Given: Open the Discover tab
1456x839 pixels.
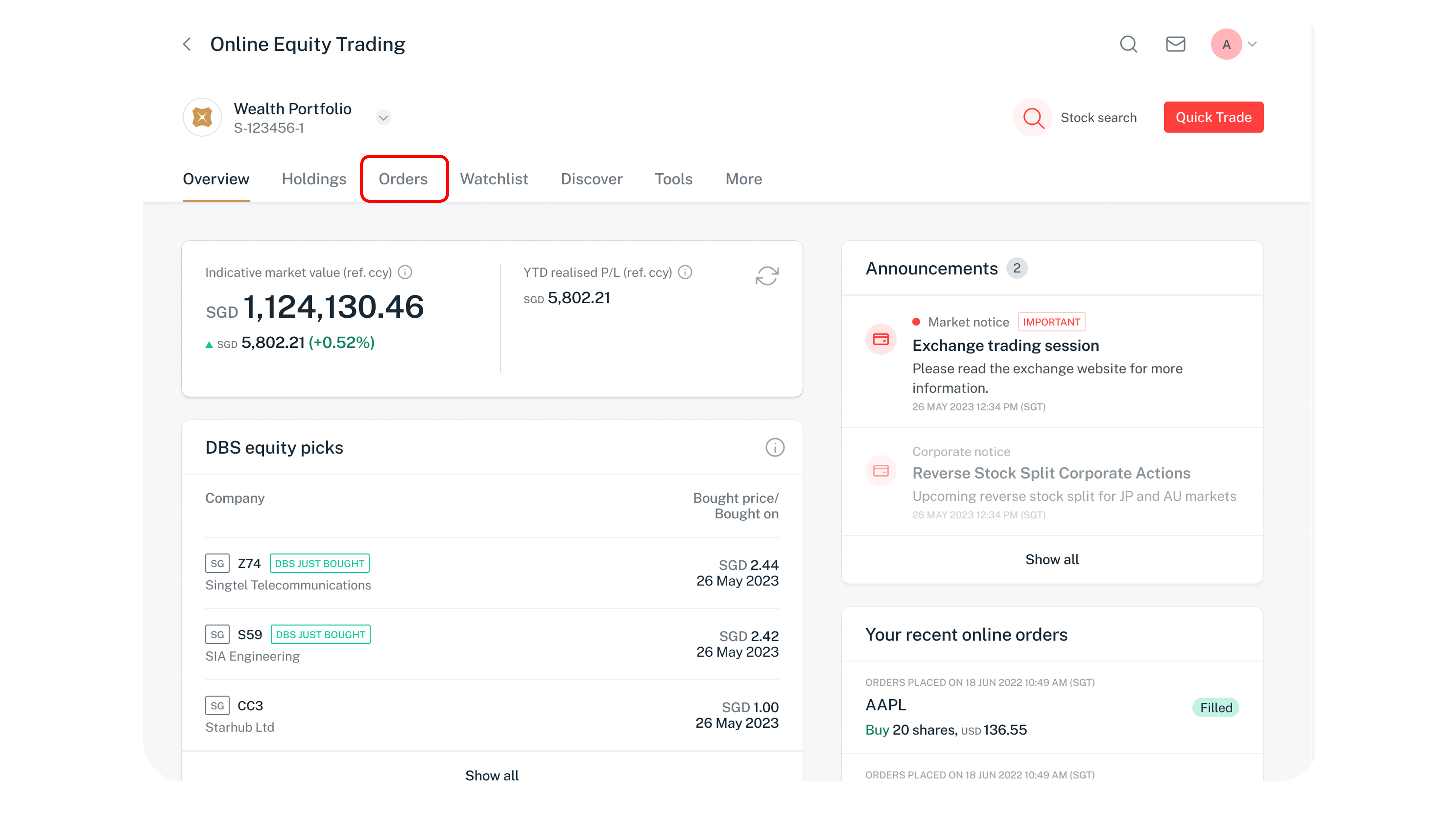Looking at the screenshot, I should click(x=591, y=179).
